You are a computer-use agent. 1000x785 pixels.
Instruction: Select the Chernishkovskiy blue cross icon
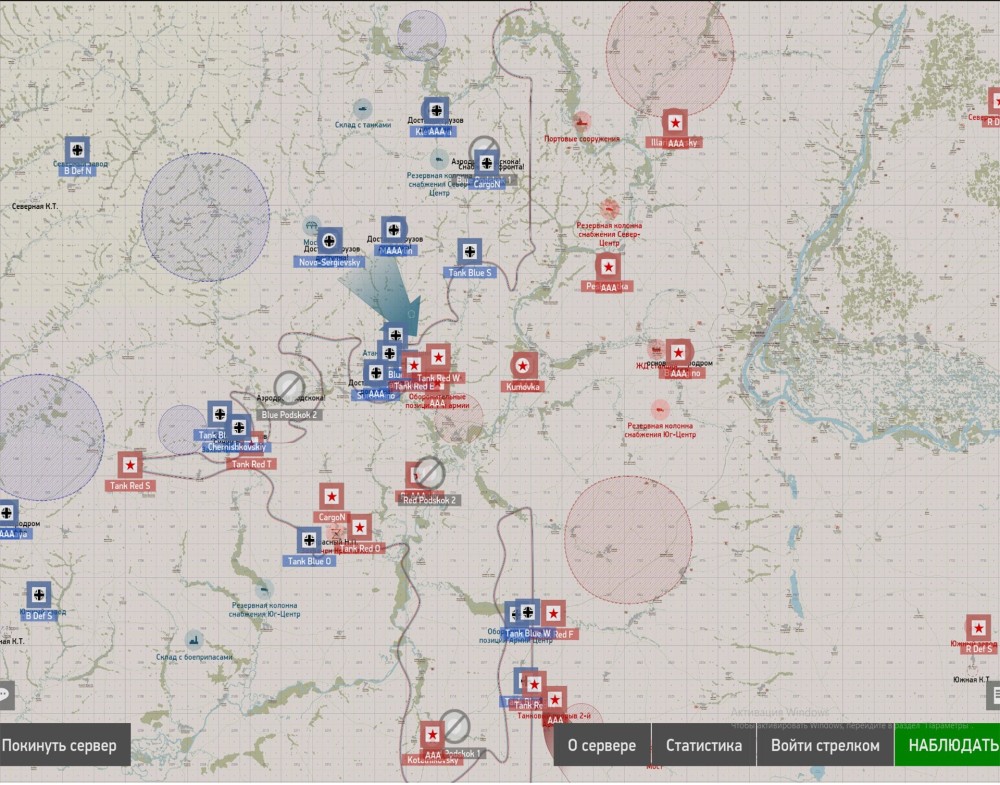tap(239, 427)
